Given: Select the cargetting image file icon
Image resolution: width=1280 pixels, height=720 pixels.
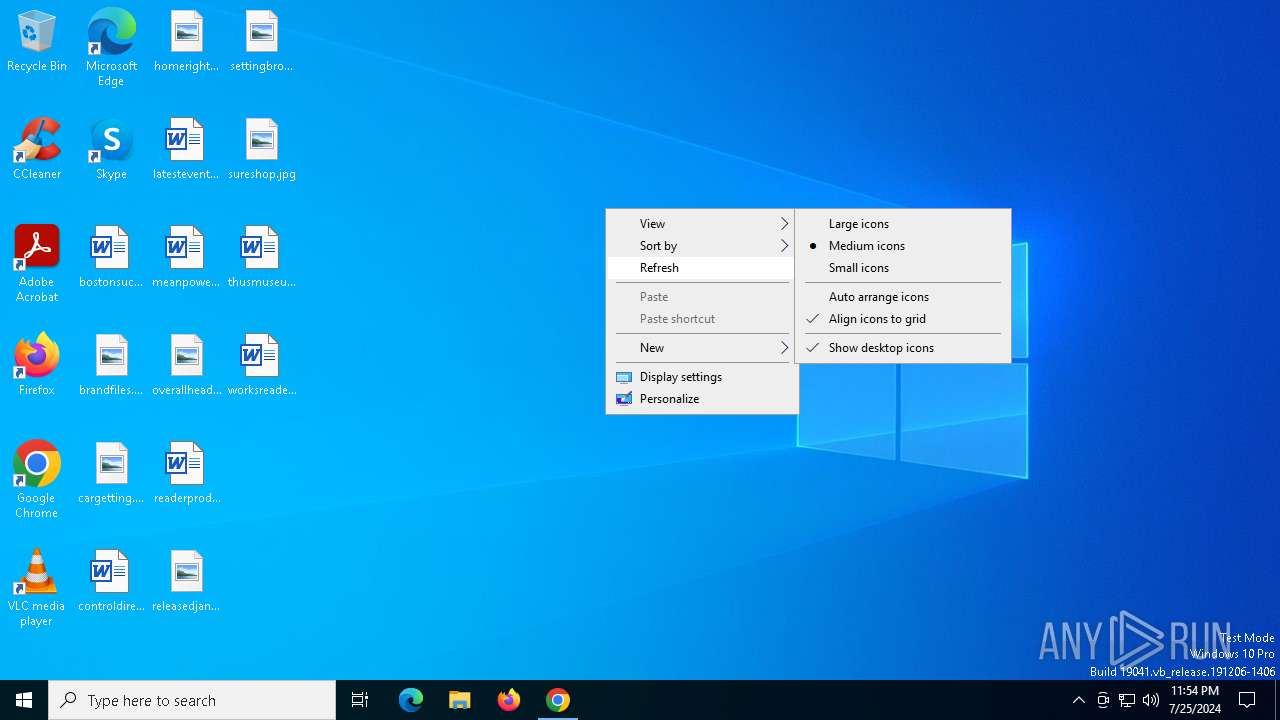Looking at the screenshot, I should [111, 474].
